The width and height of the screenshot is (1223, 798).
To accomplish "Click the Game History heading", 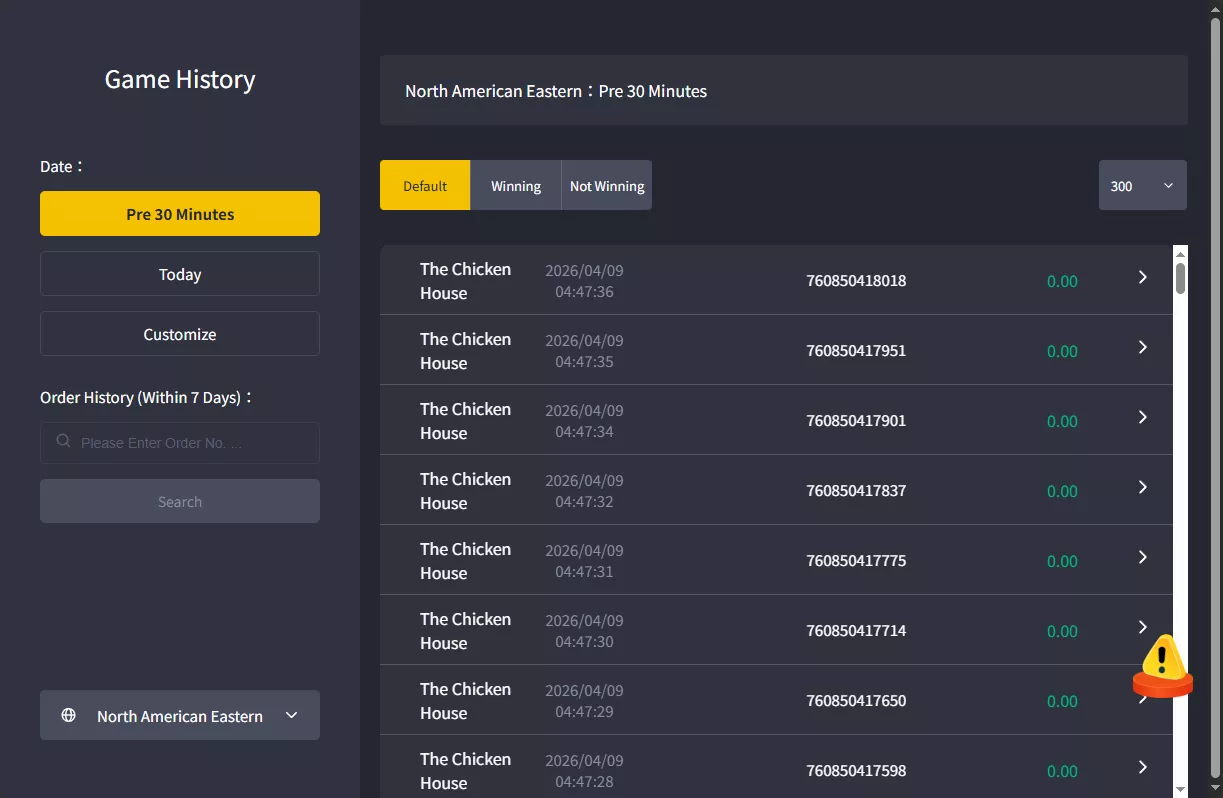I will point(180,79).
